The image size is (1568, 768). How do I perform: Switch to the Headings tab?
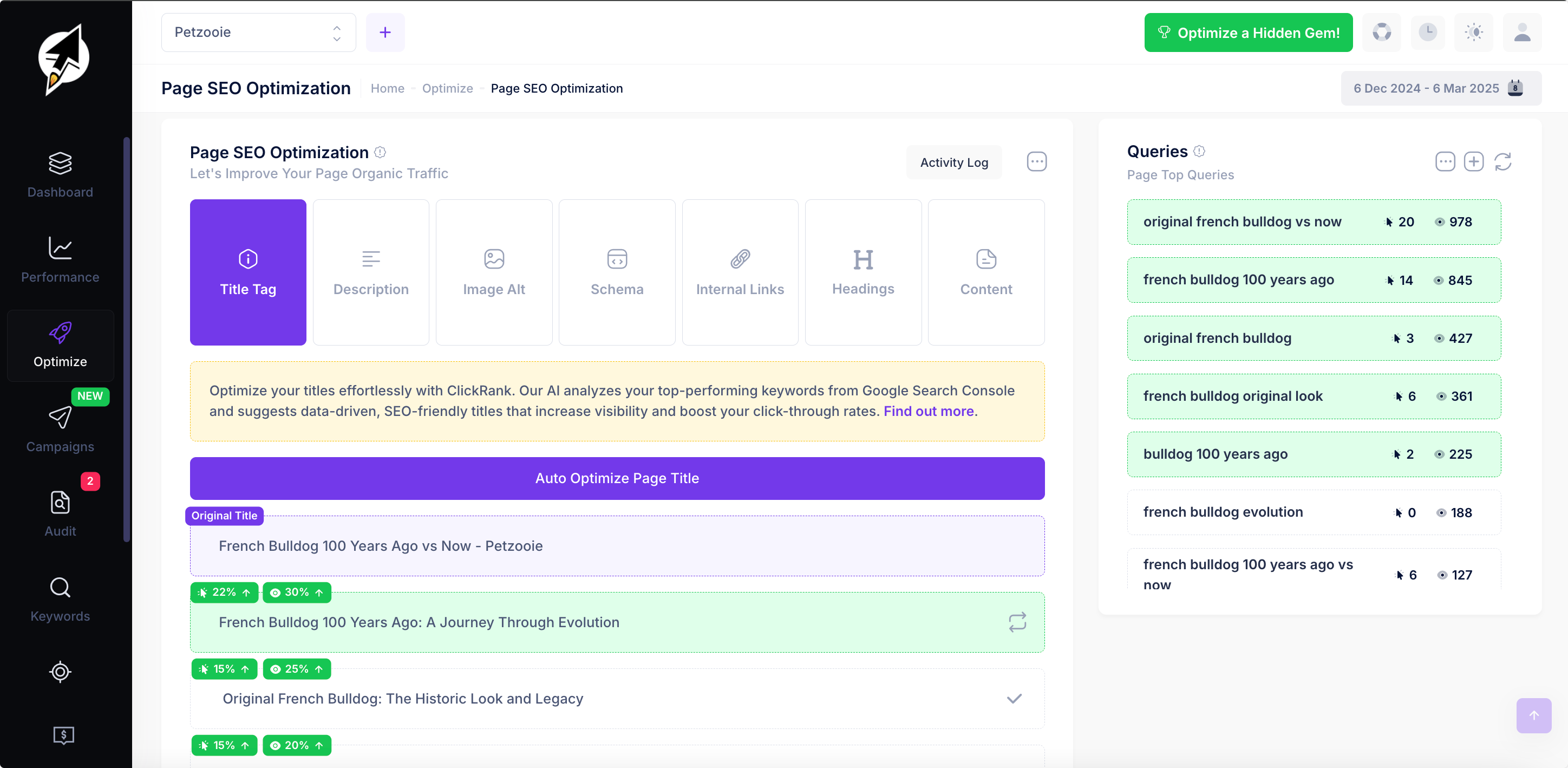pos(863,272)
